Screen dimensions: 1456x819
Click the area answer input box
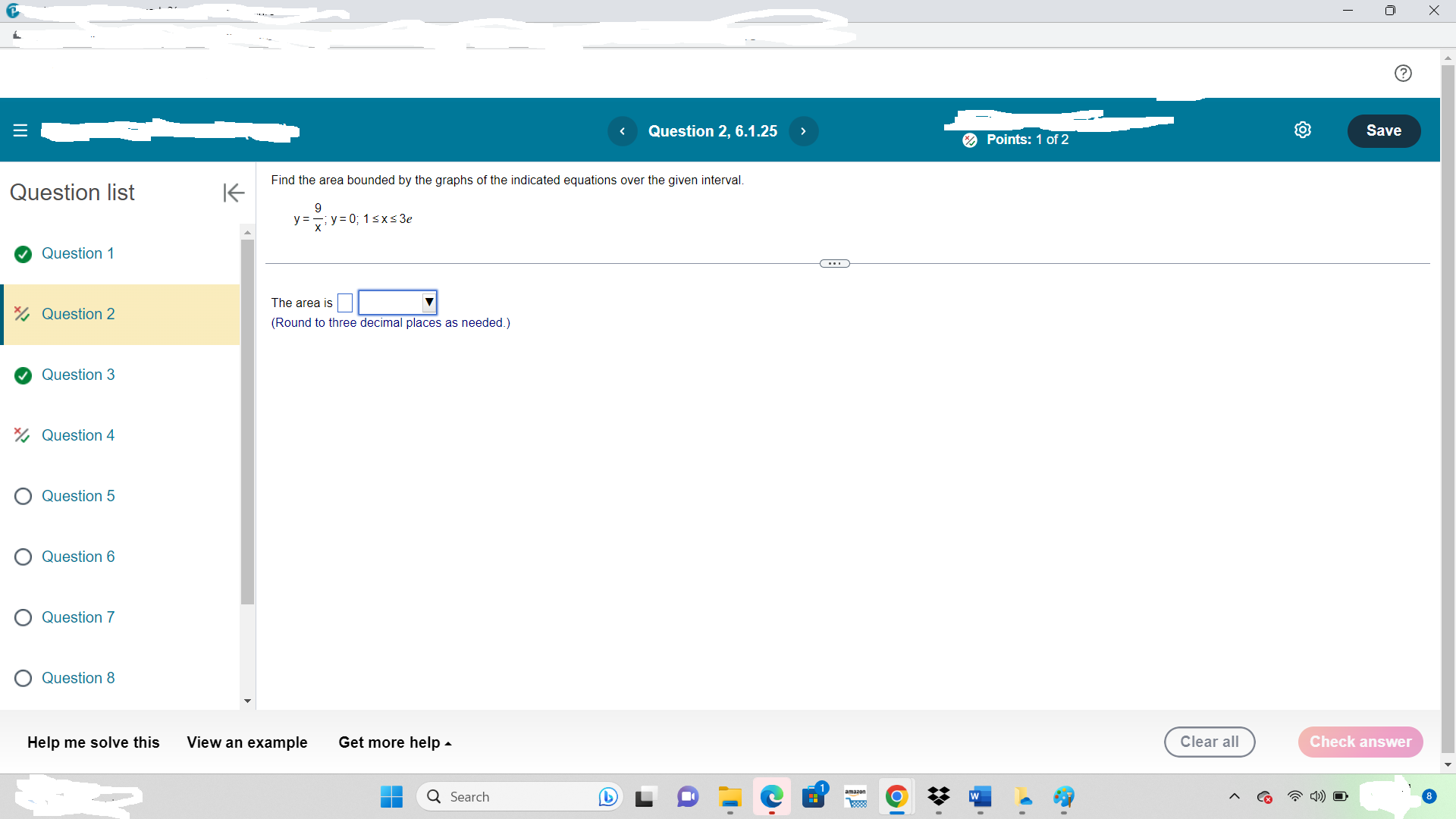345,303
